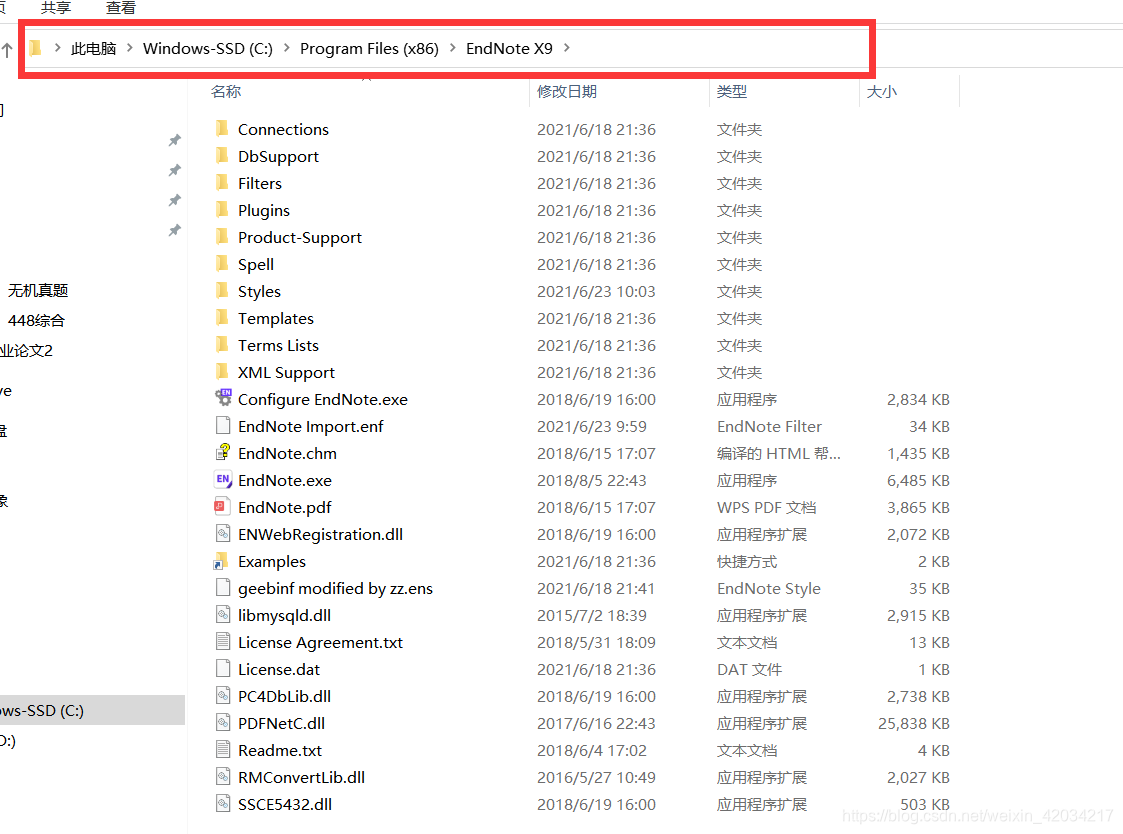Click the libmysqld.dll file icon
This screenshot has width=1123, height=834.
point(223,615)
